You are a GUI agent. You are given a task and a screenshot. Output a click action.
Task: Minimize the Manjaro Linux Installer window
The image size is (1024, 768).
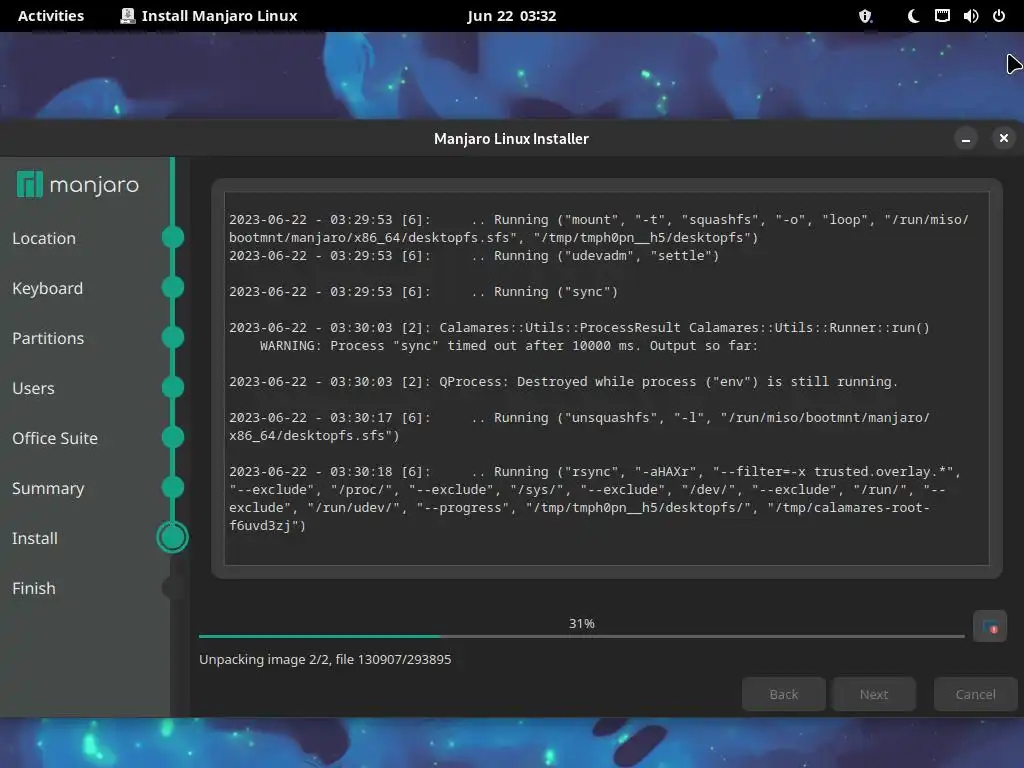coord(966,138)
